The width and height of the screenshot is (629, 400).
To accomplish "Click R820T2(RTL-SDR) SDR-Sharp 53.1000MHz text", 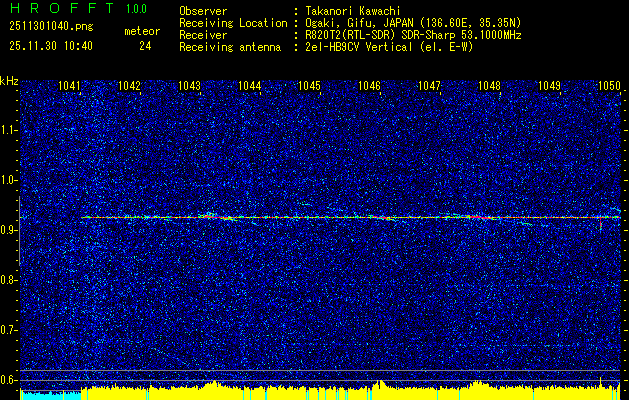I will point(413,35).
